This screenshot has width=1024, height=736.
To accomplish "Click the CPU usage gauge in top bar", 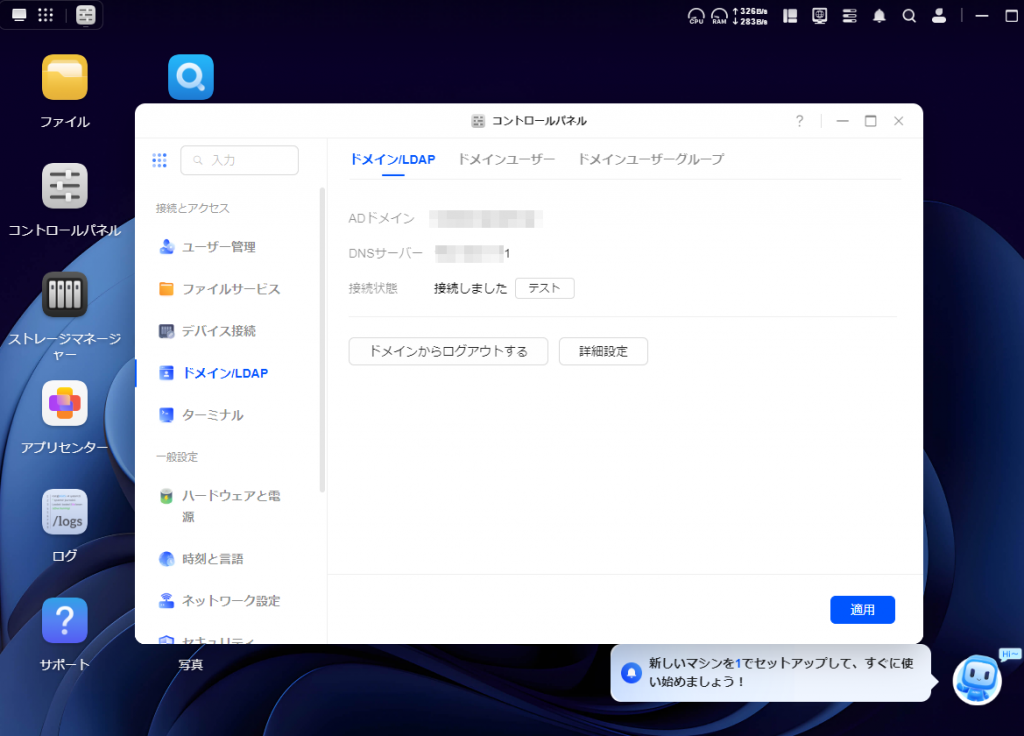I will [x=696, y=15].
